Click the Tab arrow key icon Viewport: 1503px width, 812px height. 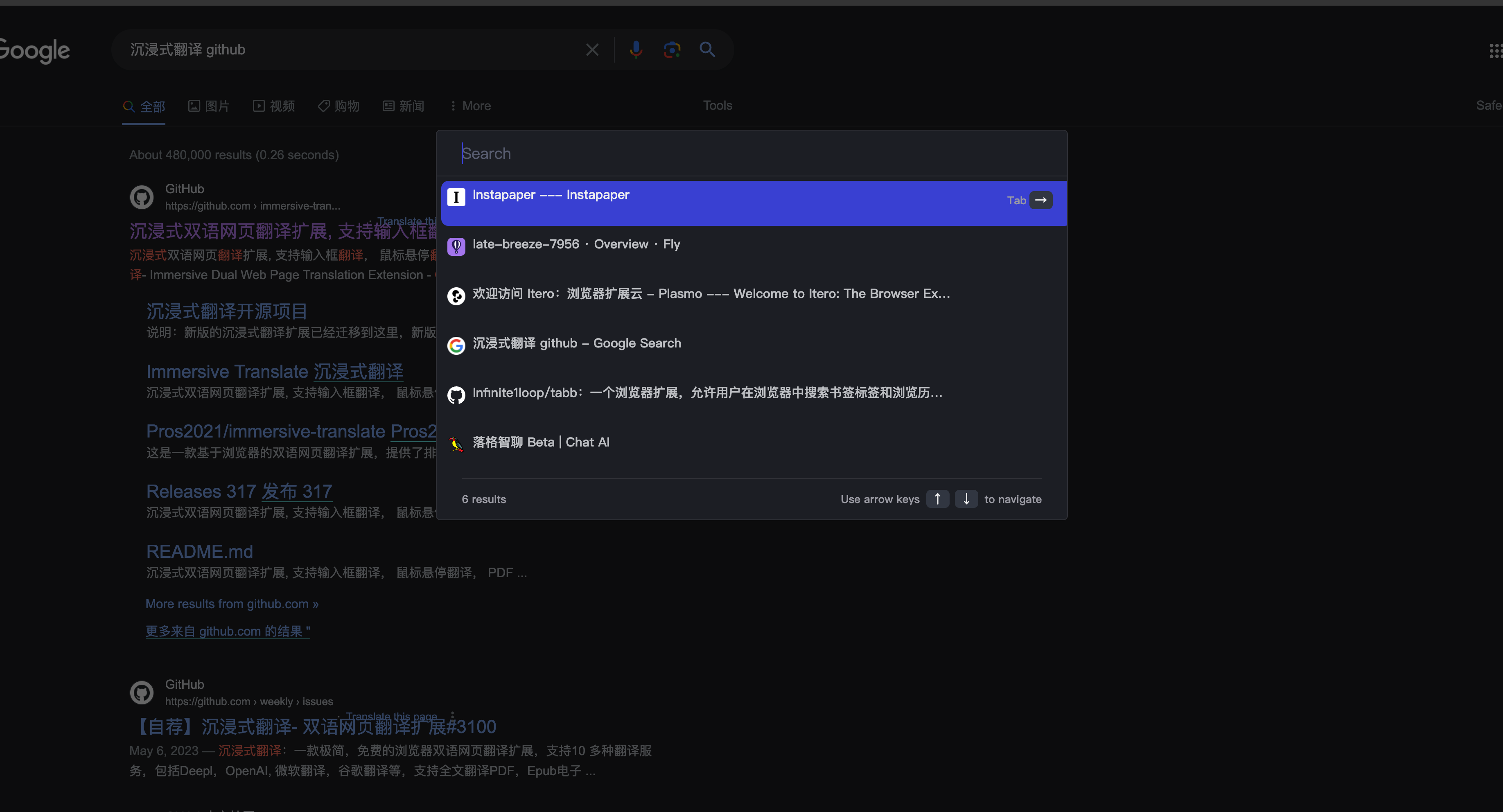click(1040, 200)
